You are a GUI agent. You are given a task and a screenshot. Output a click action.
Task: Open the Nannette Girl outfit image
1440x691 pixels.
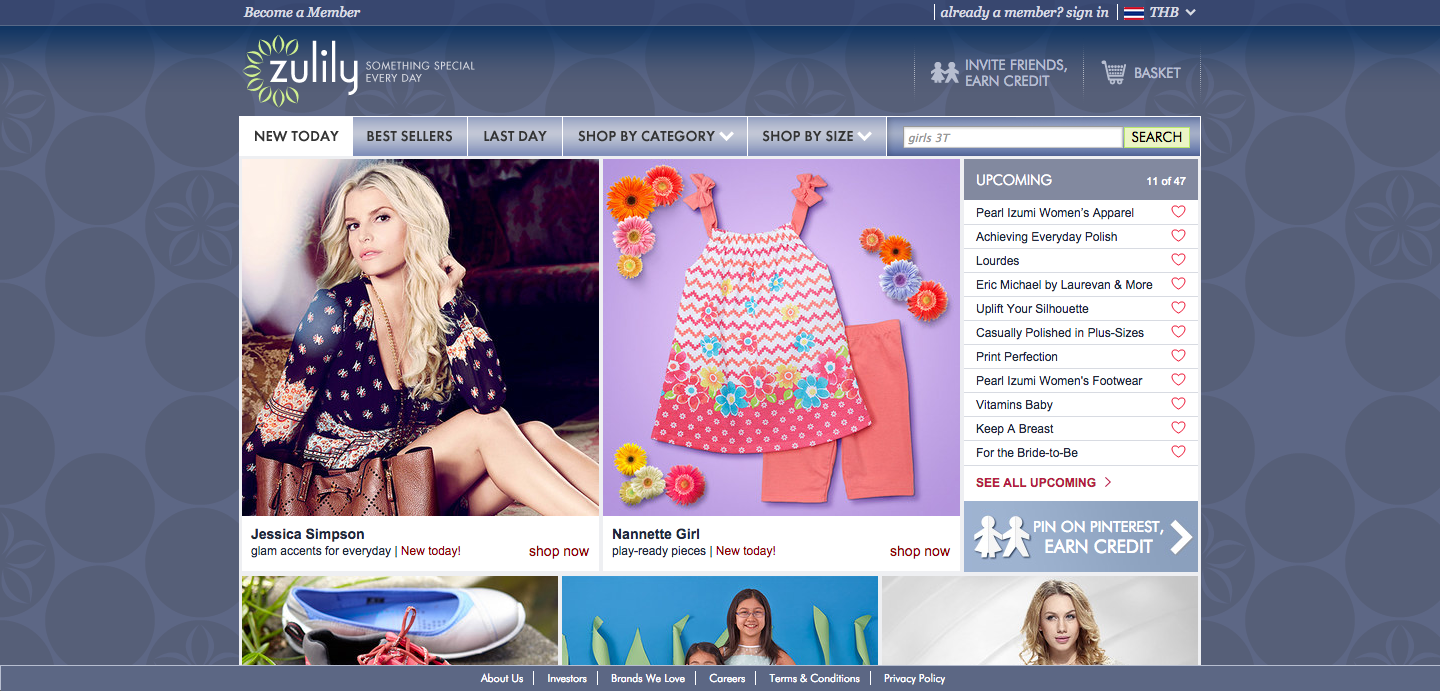click(x=781, y=338)
